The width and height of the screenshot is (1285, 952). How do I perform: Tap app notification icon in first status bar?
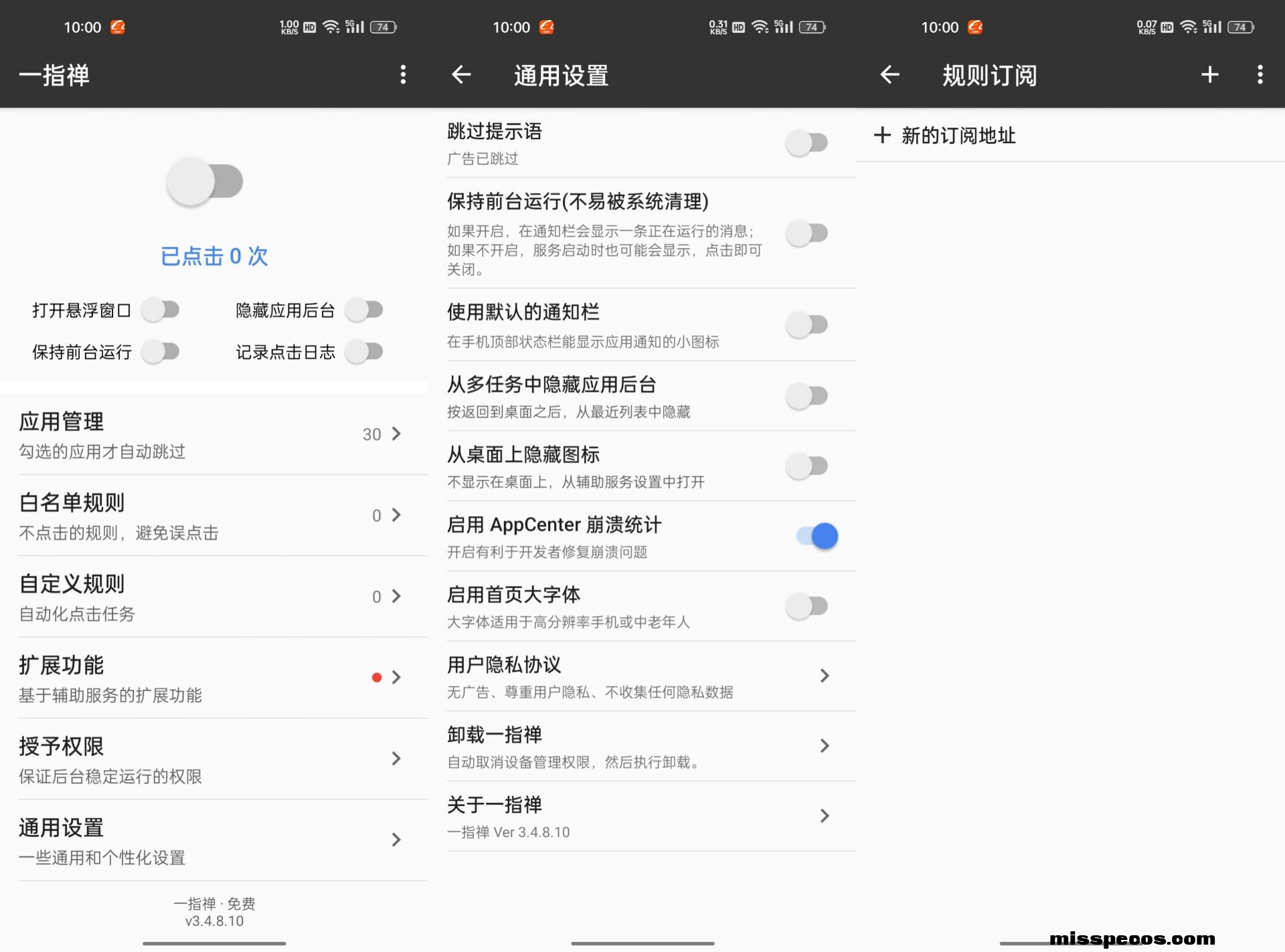(118, 27)
